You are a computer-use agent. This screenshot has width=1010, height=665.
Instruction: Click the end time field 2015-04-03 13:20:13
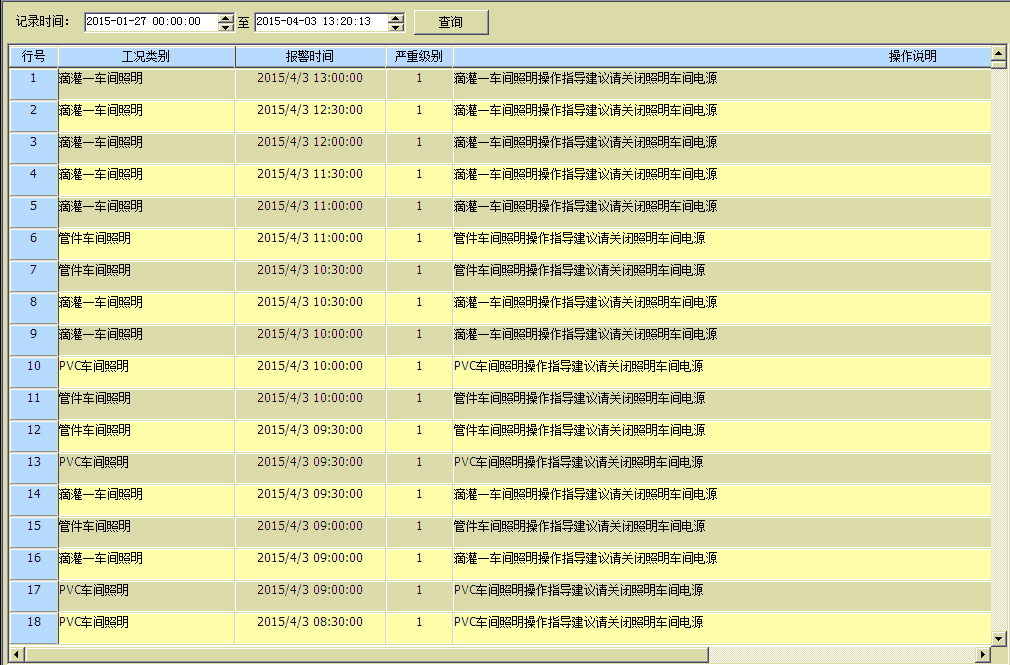click(320, 22)
